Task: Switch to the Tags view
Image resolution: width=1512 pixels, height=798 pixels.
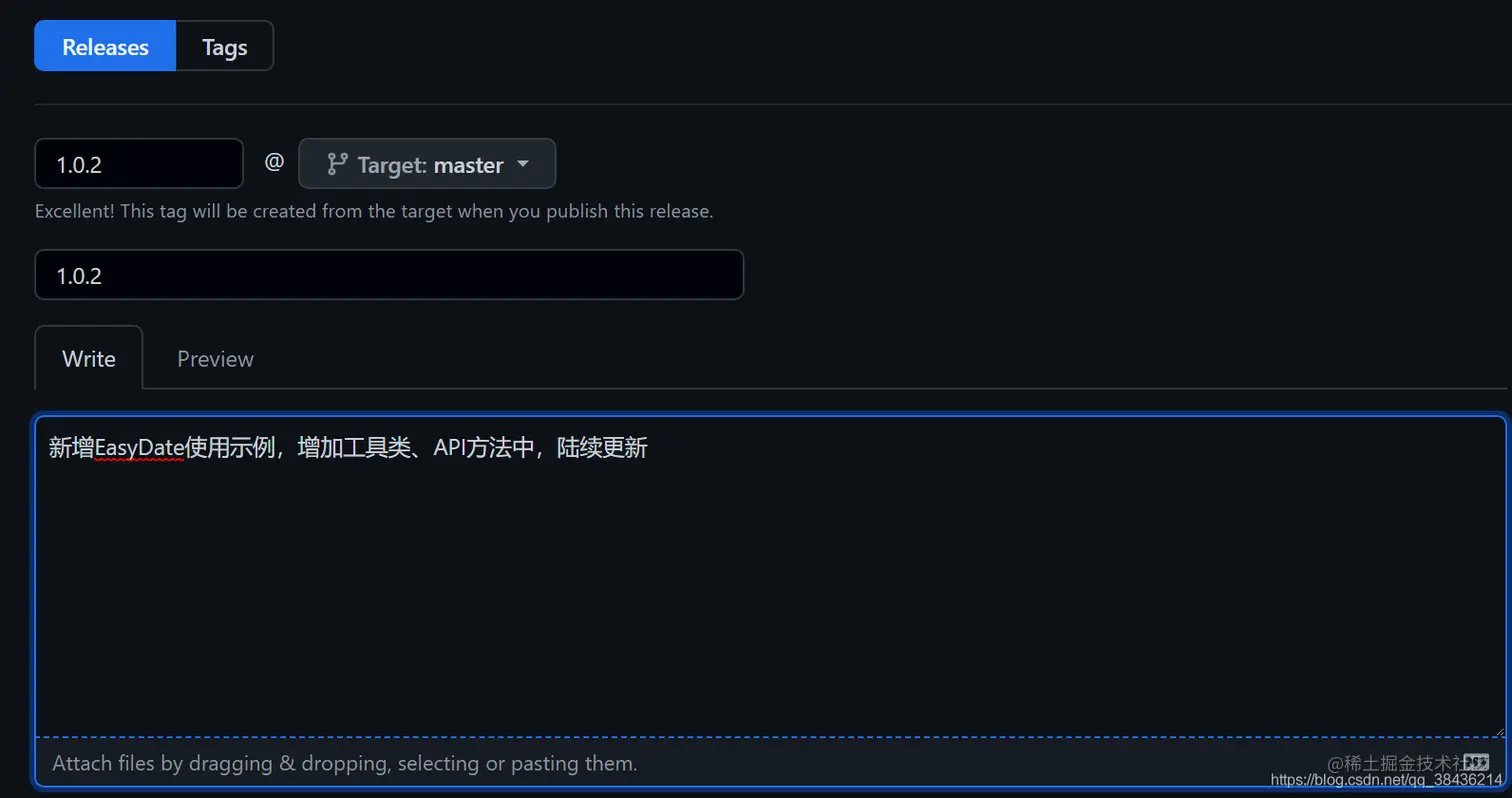Action: click(224, 46)
